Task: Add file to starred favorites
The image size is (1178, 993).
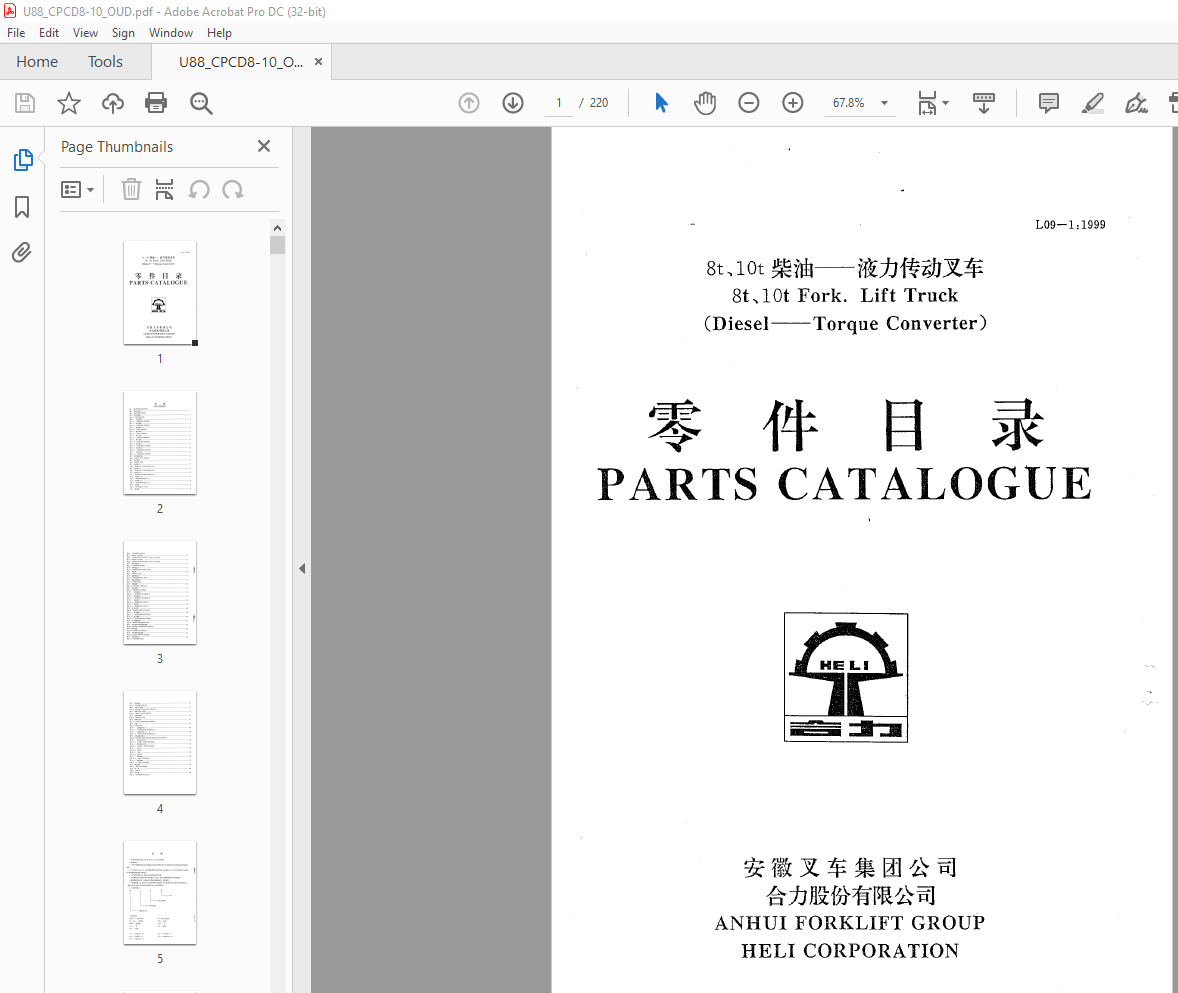Action: [x=68, y=103]
